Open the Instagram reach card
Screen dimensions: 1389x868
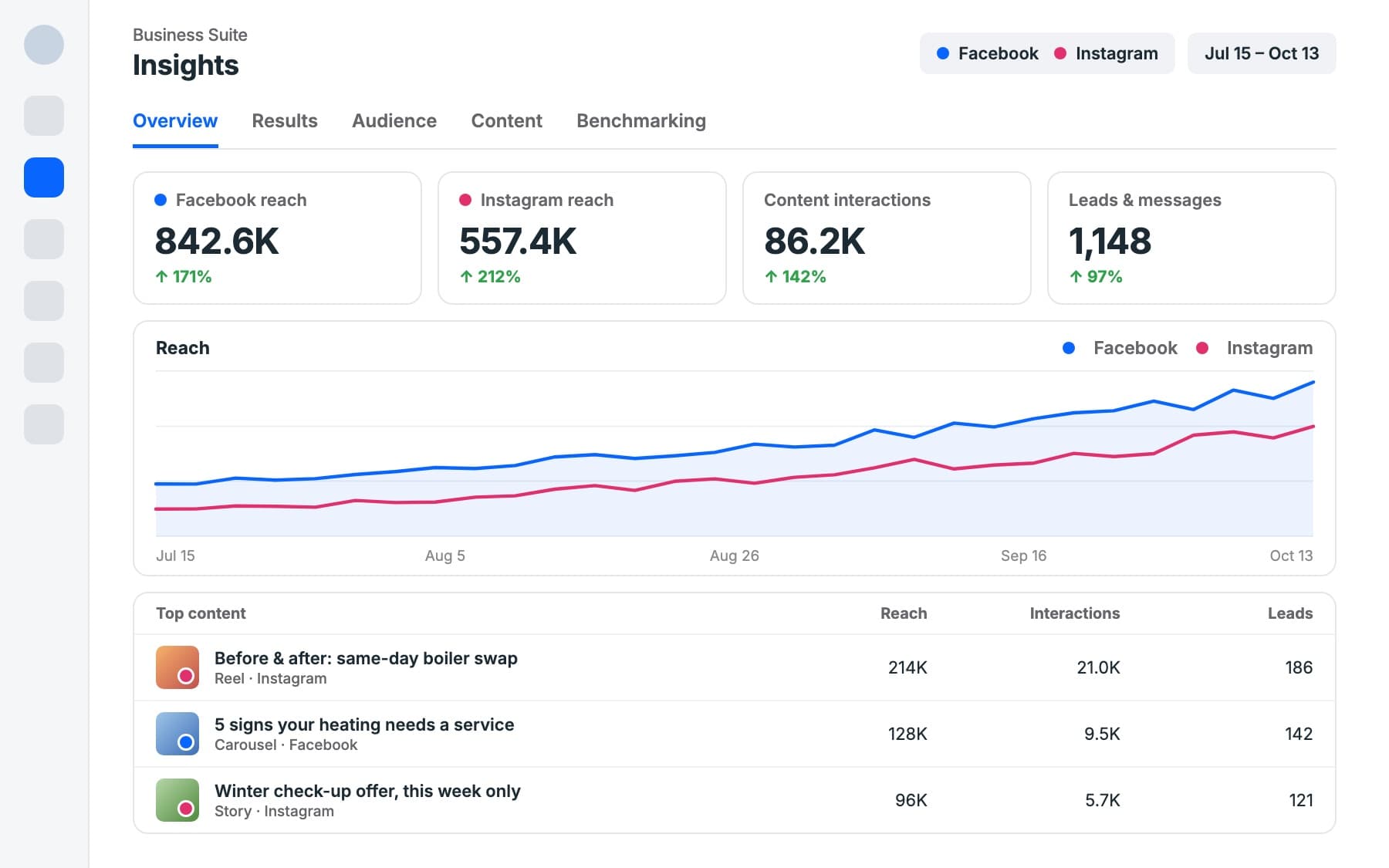point(582,238)
